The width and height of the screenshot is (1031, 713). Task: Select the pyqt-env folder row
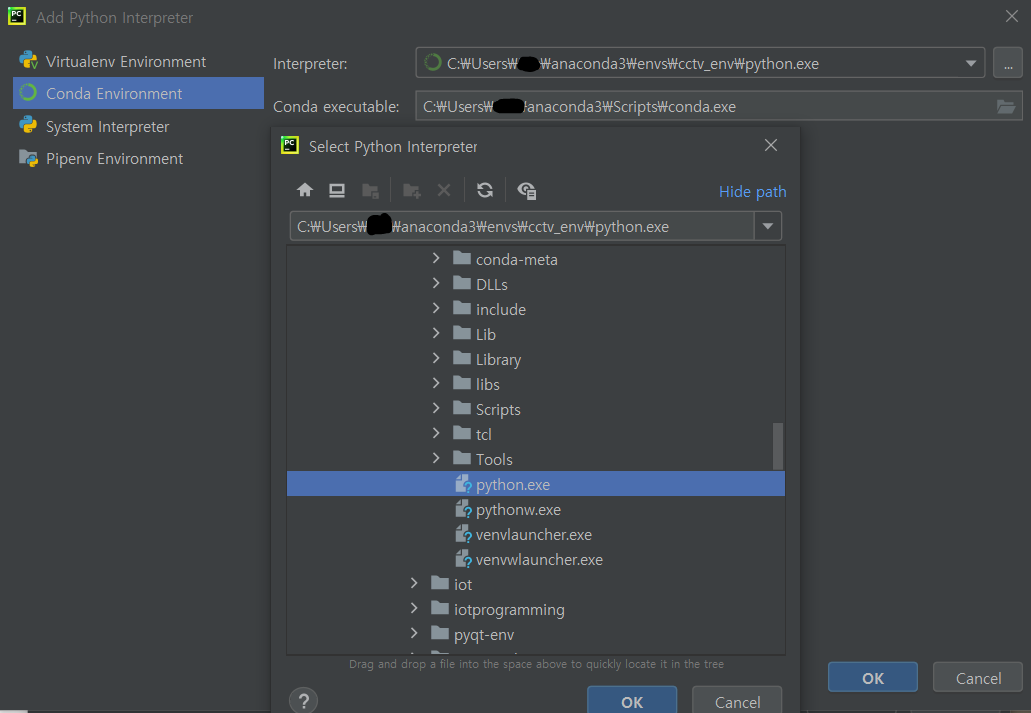pos(536,634)
